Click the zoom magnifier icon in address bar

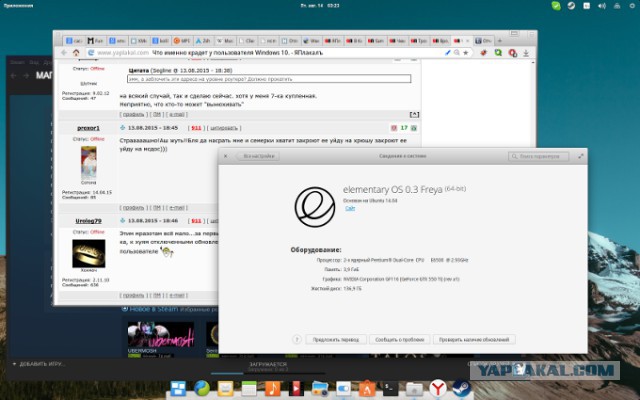pyautogui.click(x=457, y=53)
